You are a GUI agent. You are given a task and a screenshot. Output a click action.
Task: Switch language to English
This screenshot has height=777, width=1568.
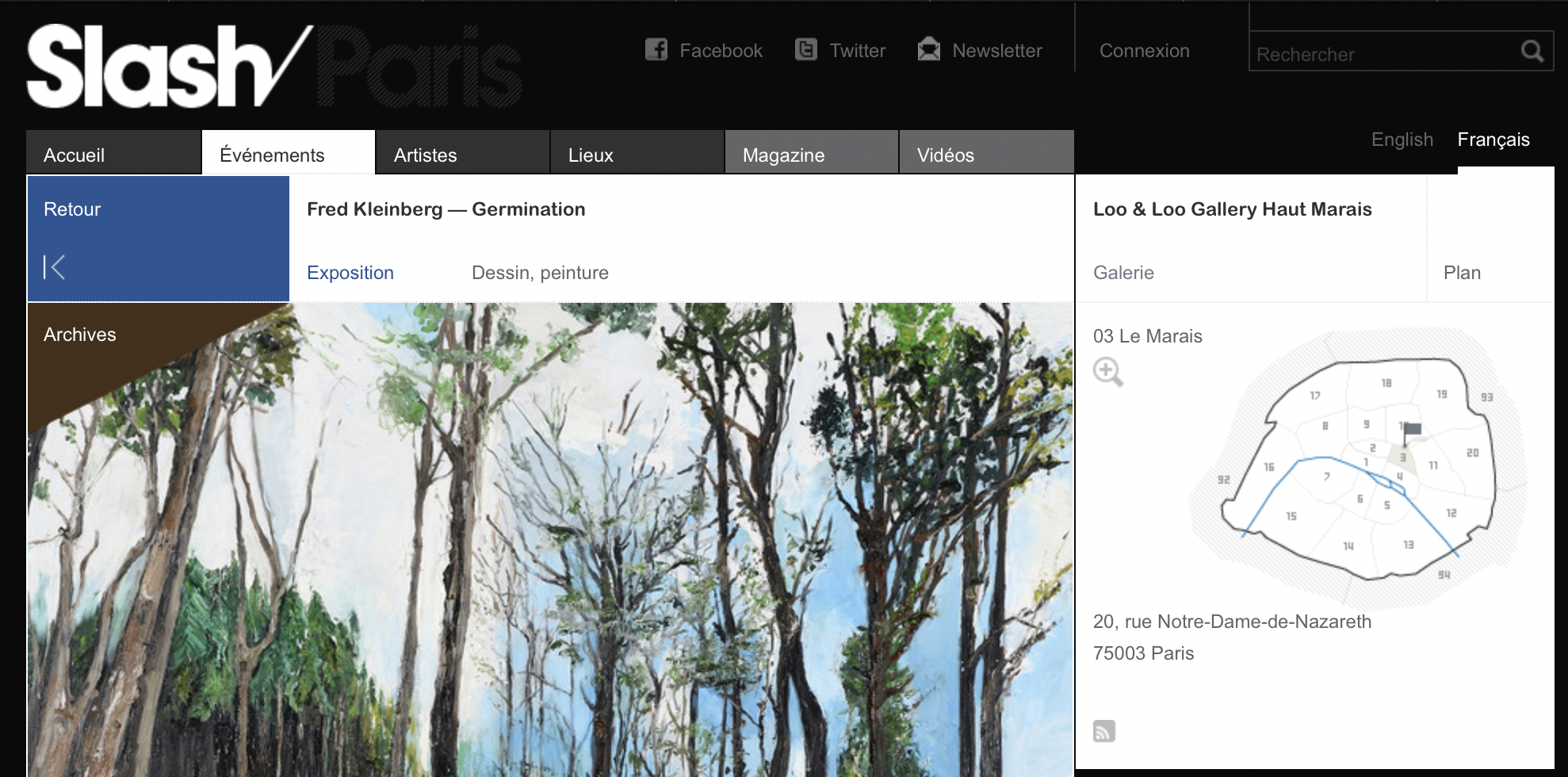1402,140
